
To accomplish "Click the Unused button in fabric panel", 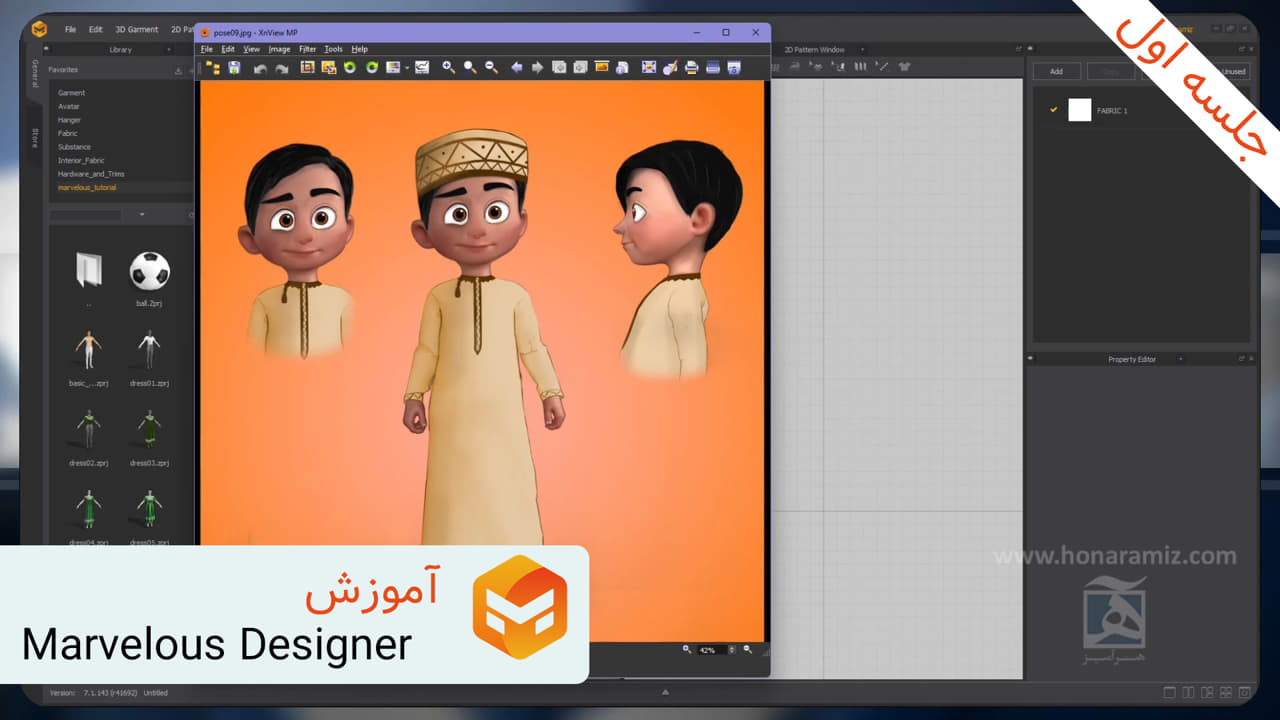I will click(x=1233, y=71).
